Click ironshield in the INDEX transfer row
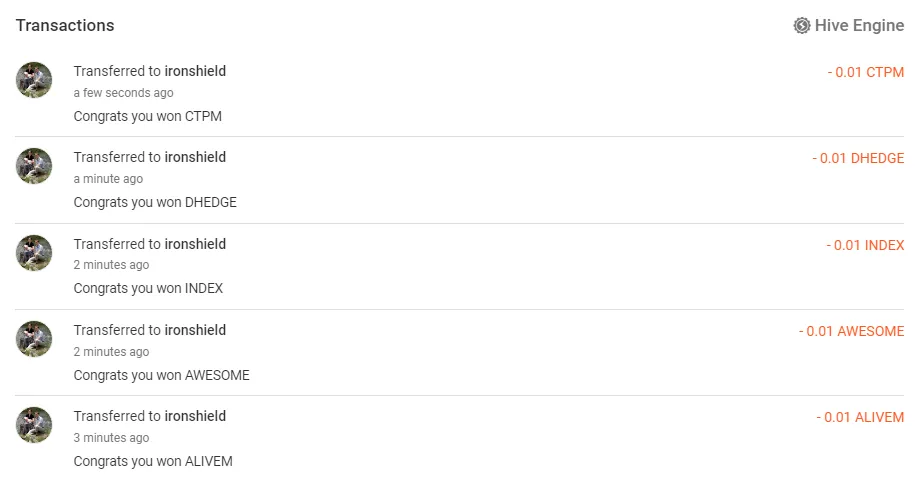Viewport: 915px width, 482px height. coord(195,244)
